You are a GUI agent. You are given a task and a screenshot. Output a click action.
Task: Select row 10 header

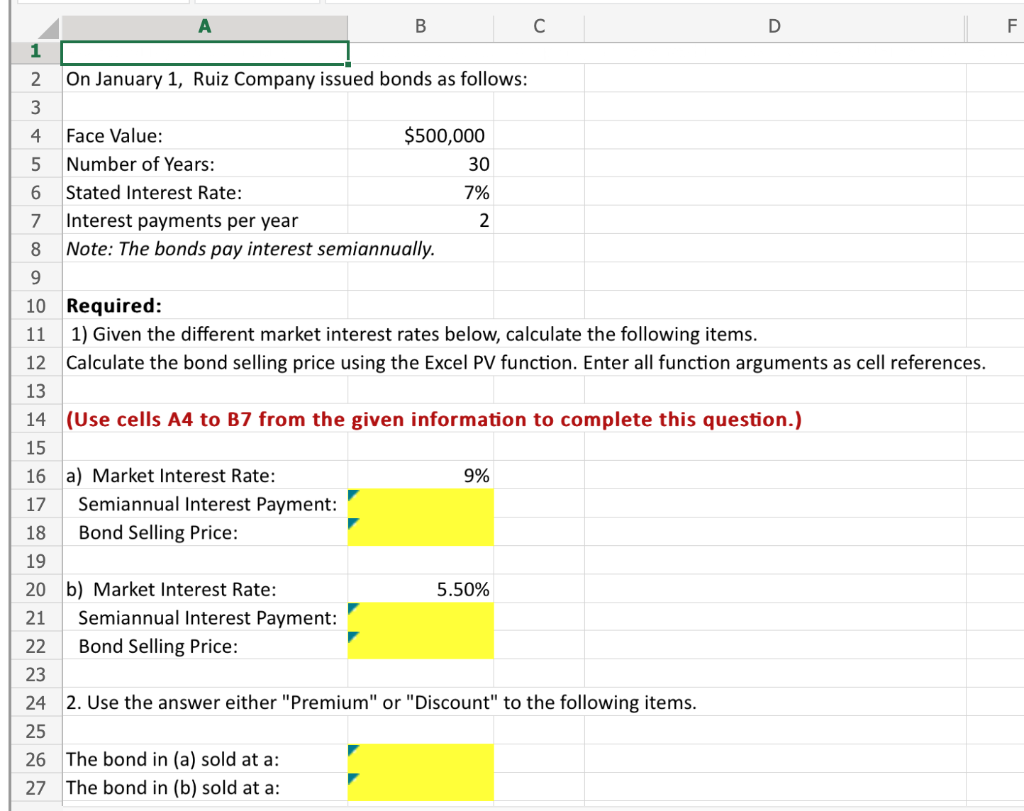coord(36,306)
